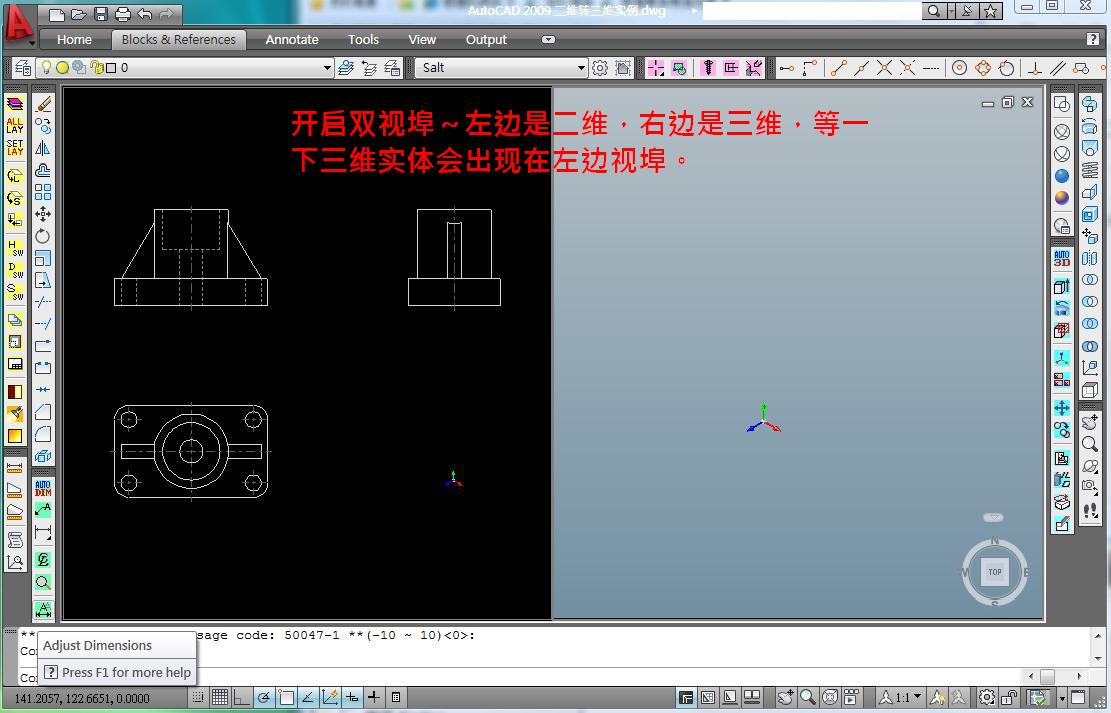Create a new drawing from quick access toolbar
The image size is (1111, 713).
(x=57, y=14)
